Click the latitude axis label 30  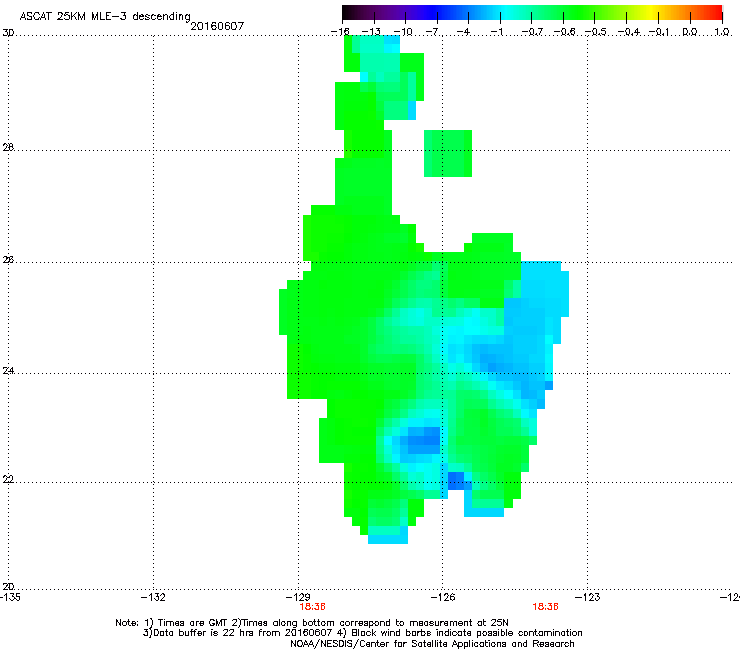tap(8, 33)
